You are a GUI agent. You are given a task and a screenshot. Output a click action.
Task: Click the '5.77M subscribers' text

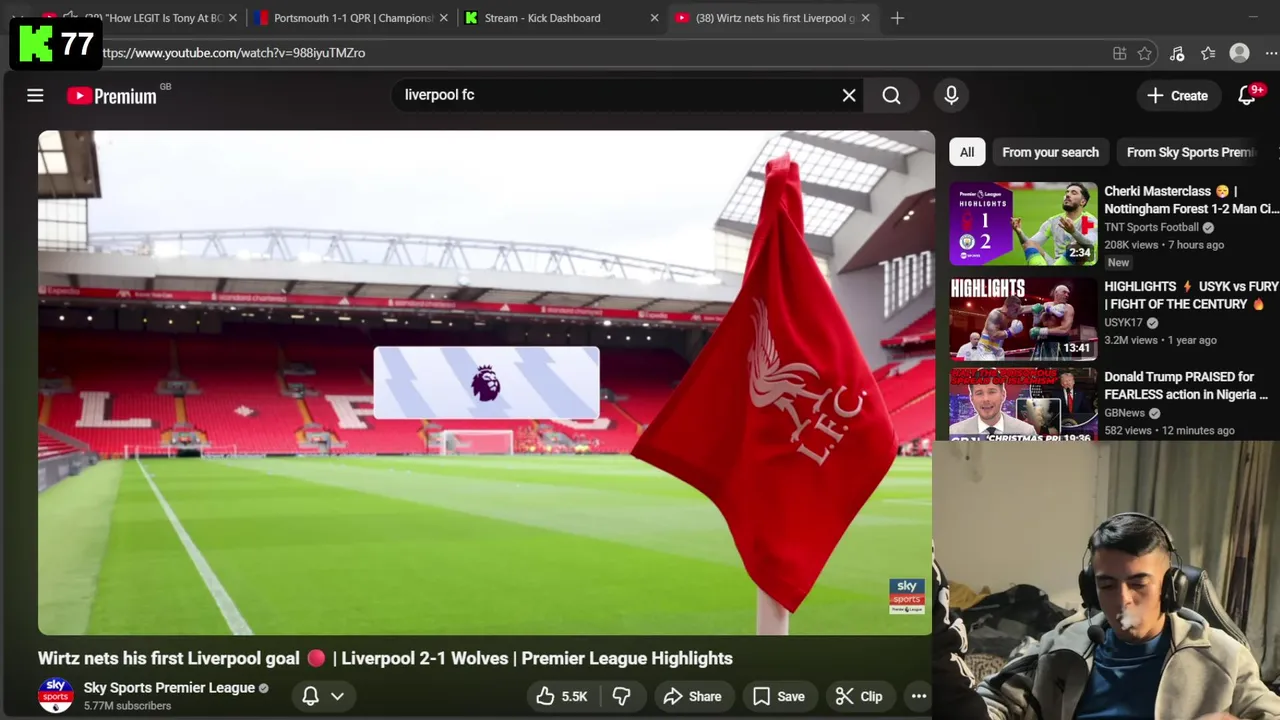[127, 706]
